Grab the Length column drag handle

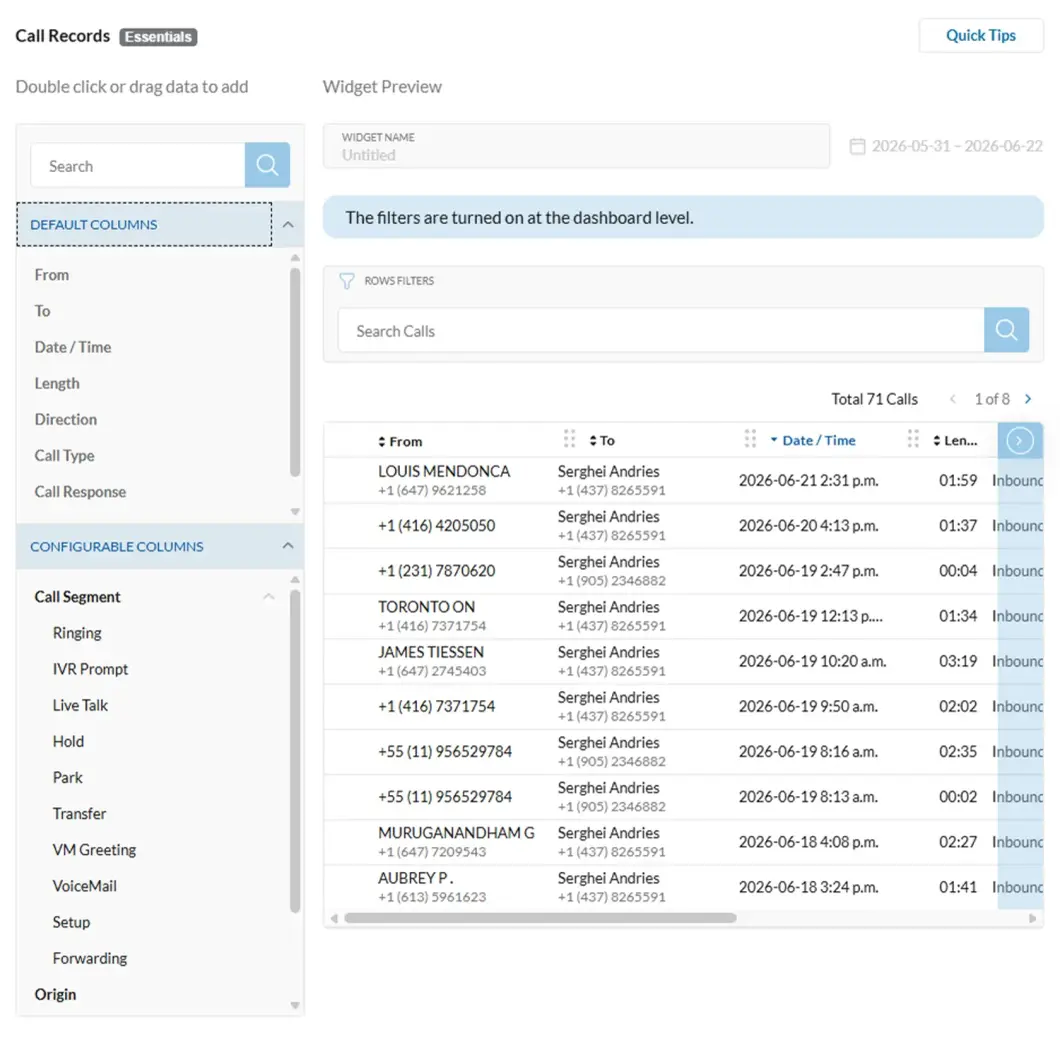[x=912, y=439]
